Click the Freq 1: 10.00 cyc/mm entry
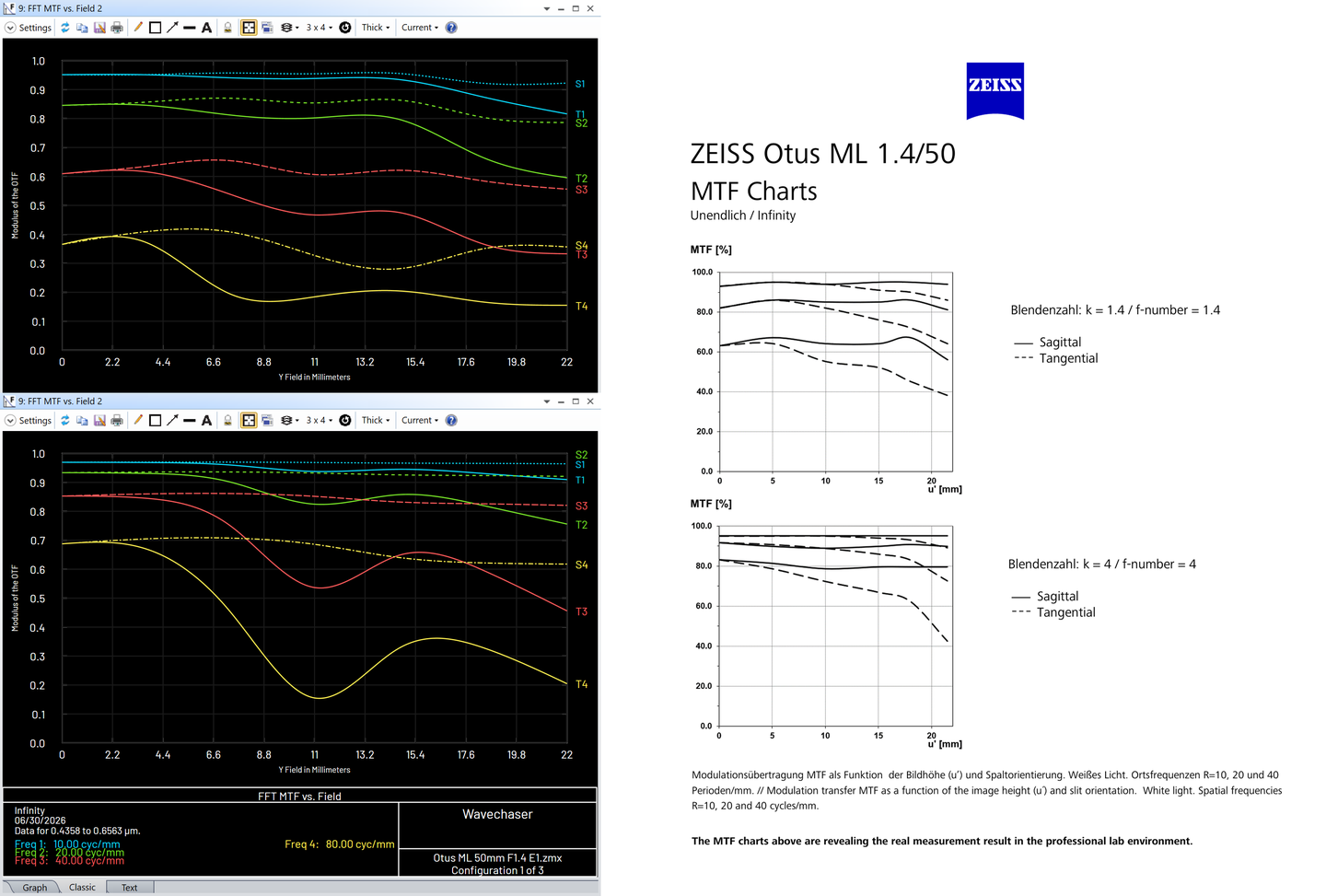This screenshot has width=1326, height=896. pyautogui.click(x=67, y=844)
